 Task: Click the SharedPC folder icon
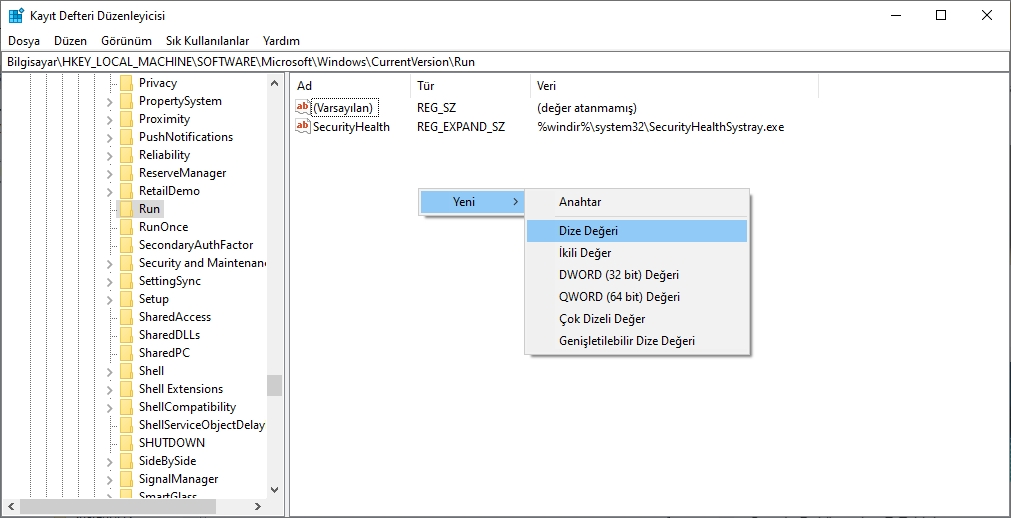pos(126,353)
